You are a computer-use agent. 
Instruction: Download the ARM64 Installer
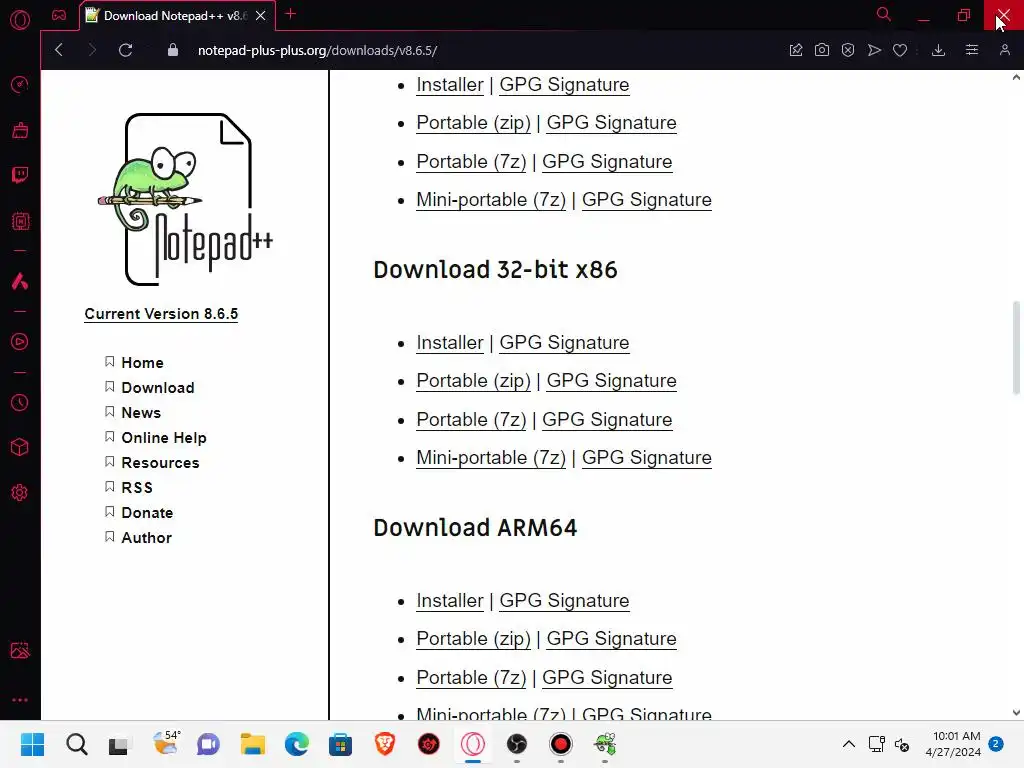point(450,601)
